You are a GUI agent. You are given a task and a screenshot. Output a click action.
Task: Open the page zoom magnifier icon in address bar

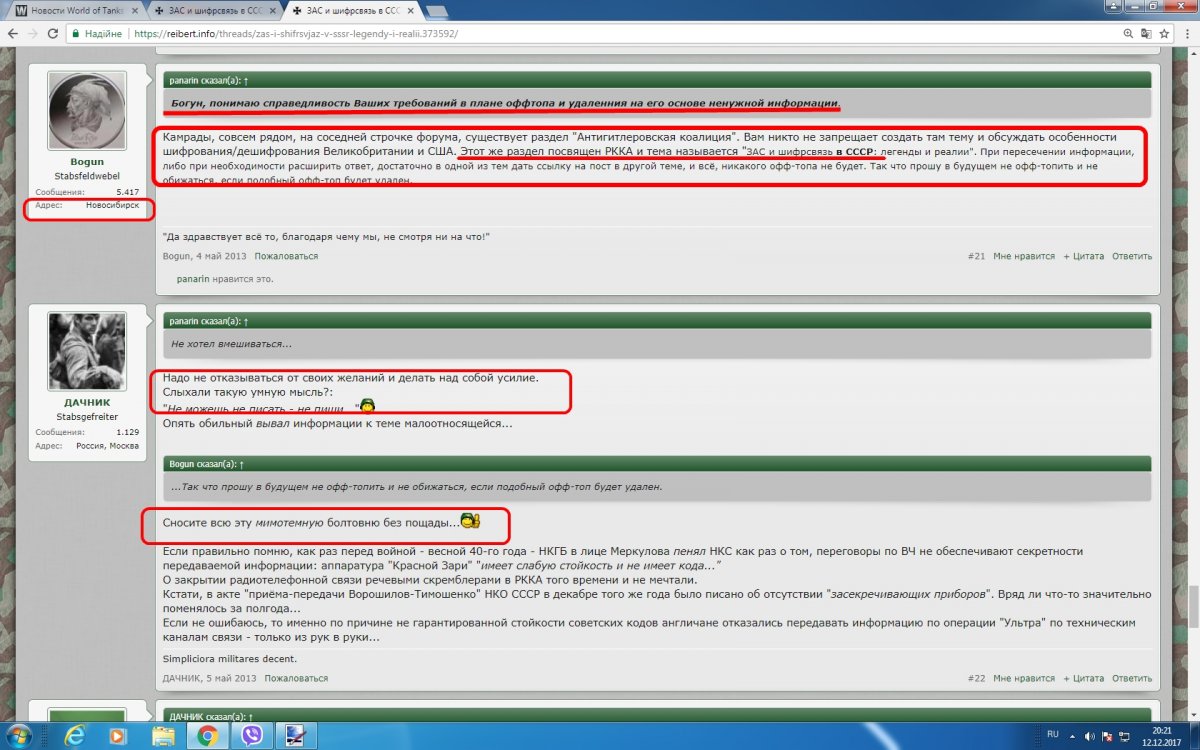(x=1129, y=33)
